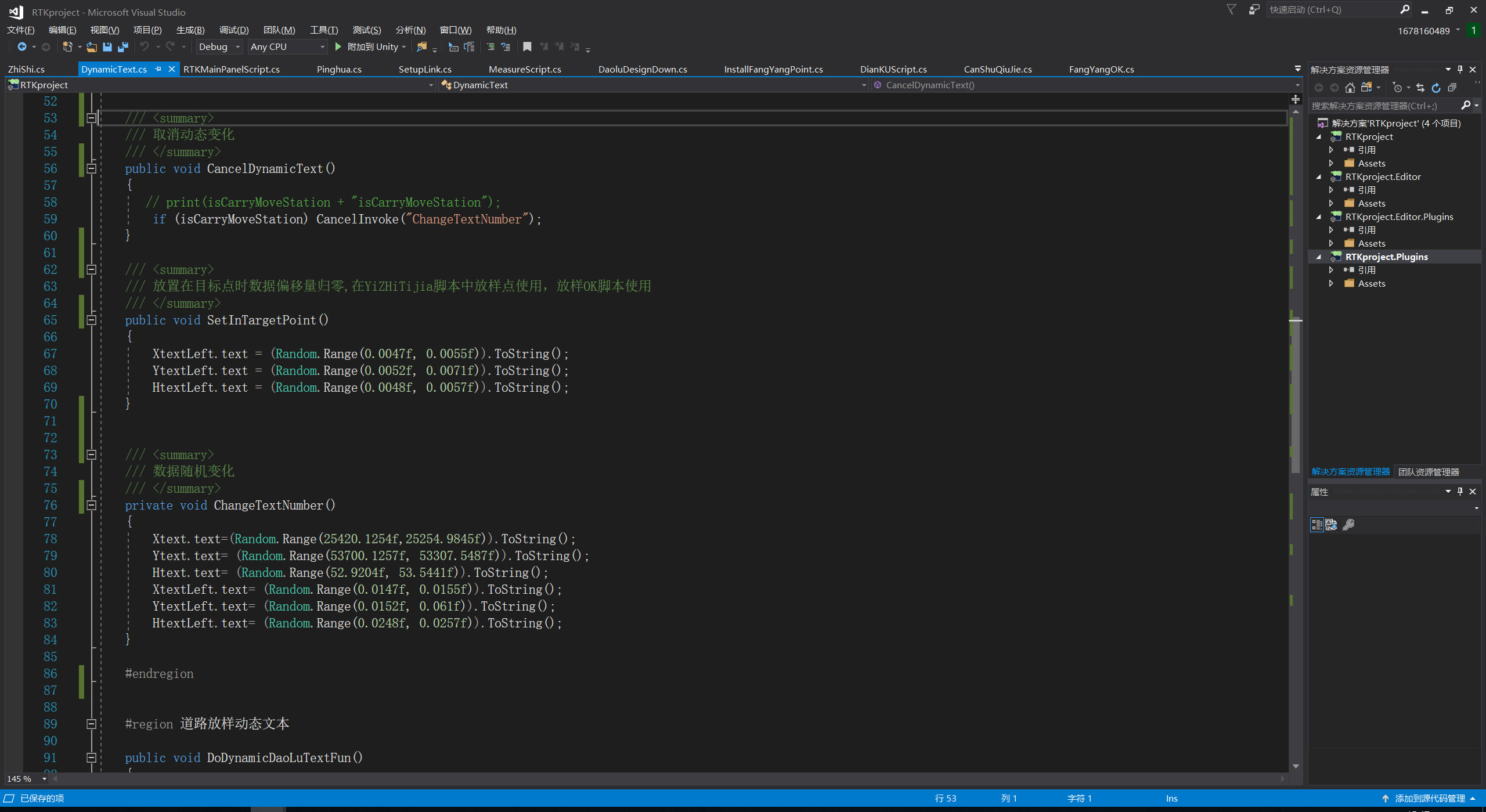Click the Collapse All icon in Solution Explorer
The height and width of the screenshot is (812, 1486).
1452,88
